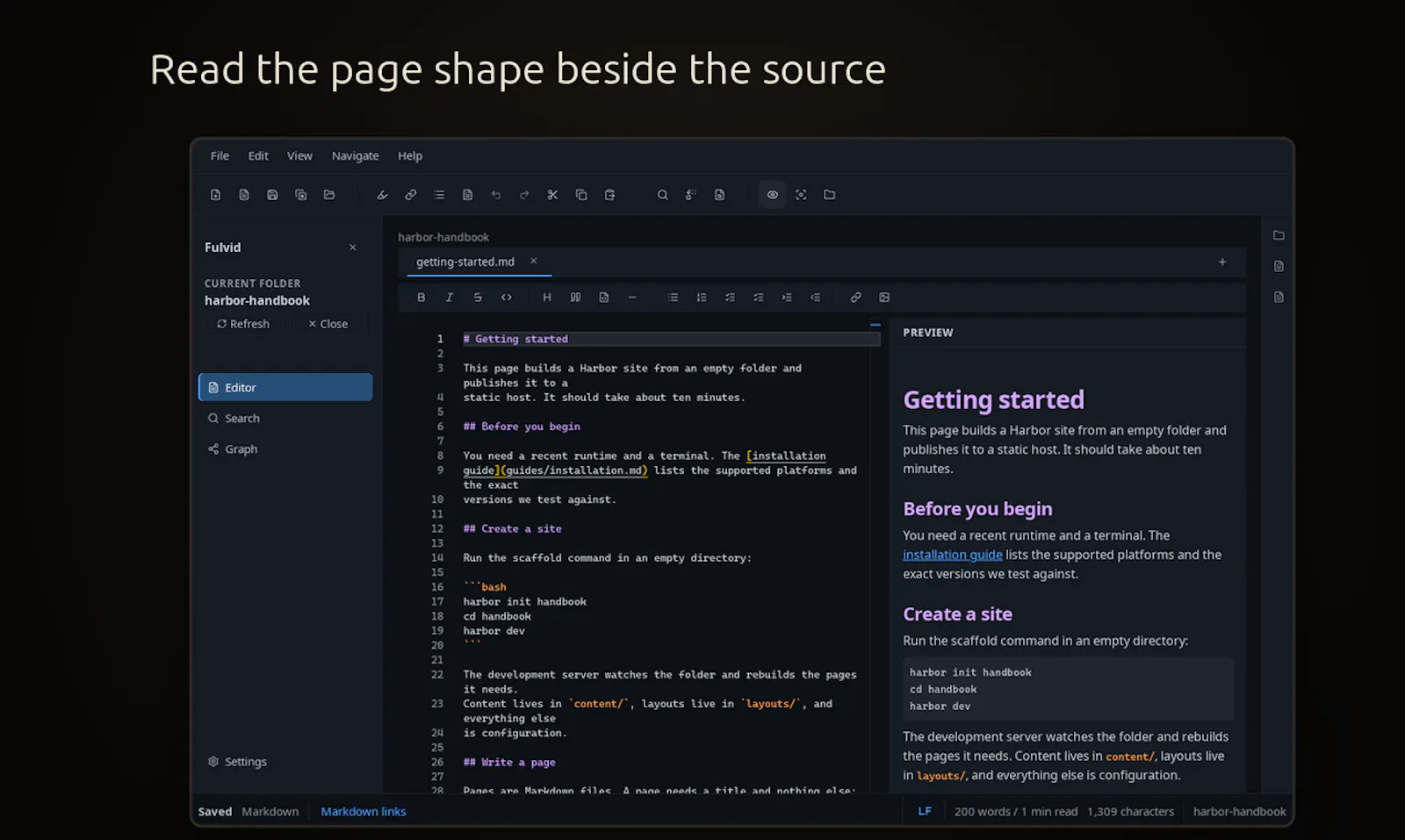Click harbor-handbook in the status bar

pos(1240,812)
